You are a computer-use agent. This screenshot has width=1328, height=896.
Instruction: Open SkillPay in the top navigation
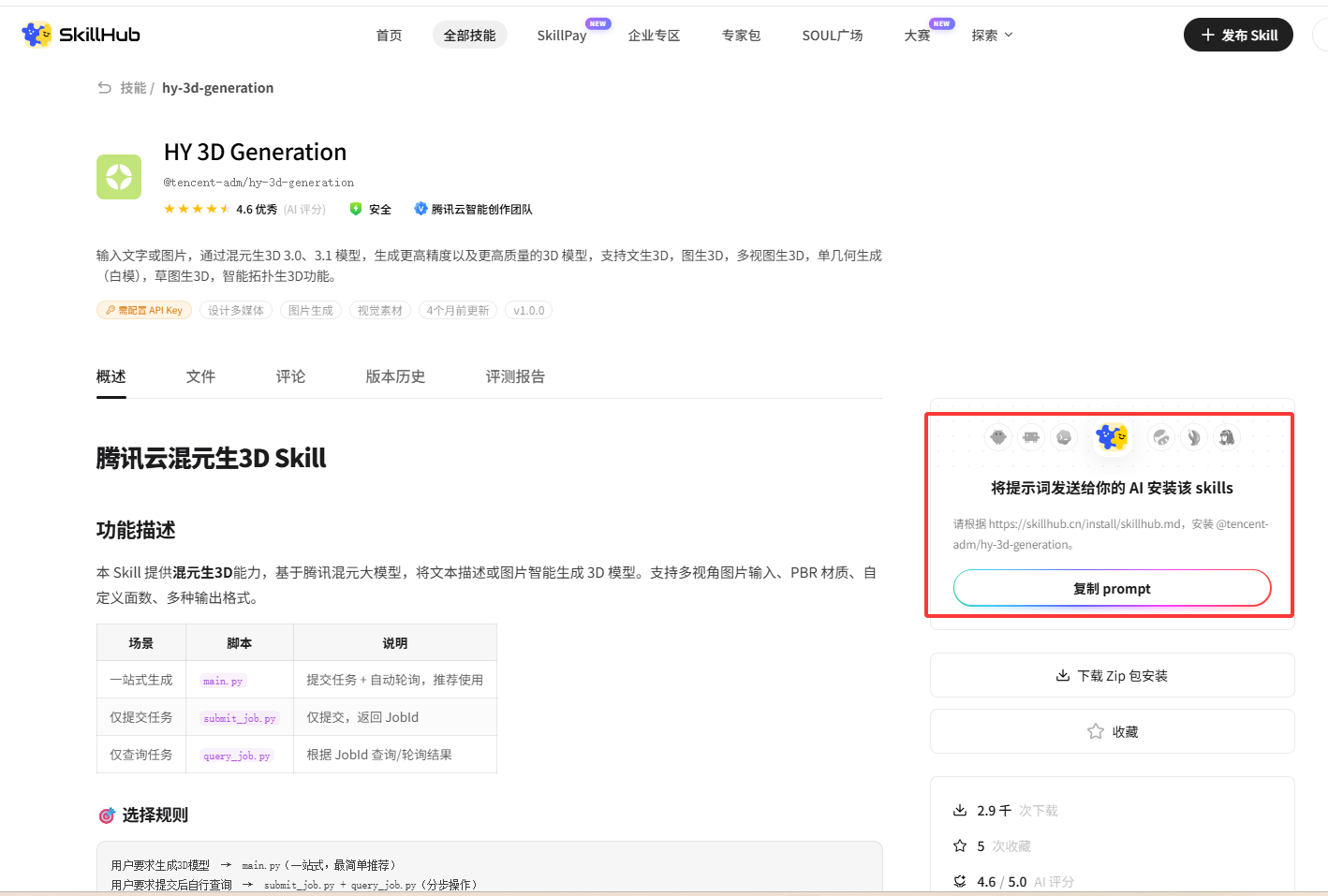point(562,36)
